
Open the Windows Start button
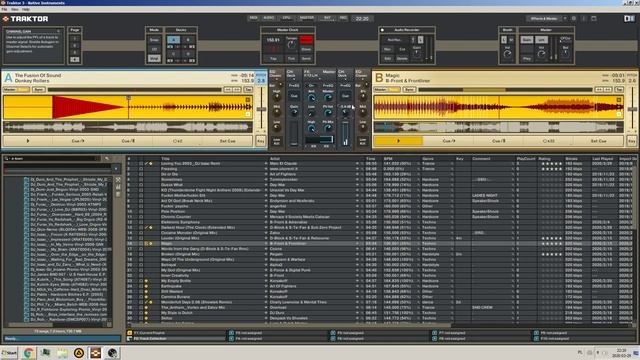click(9, 353)
